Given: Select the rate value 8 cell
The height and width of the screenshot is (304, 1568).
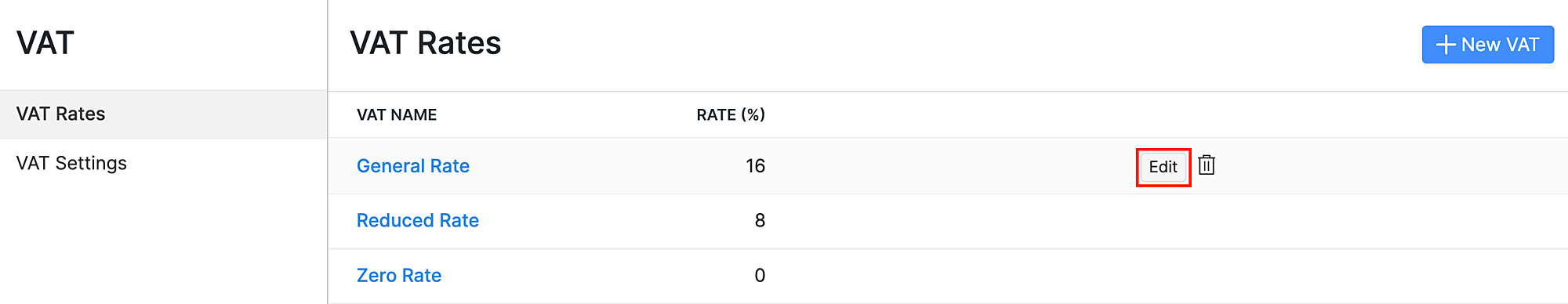Looking at the screenshot, I should click(760, 221).
